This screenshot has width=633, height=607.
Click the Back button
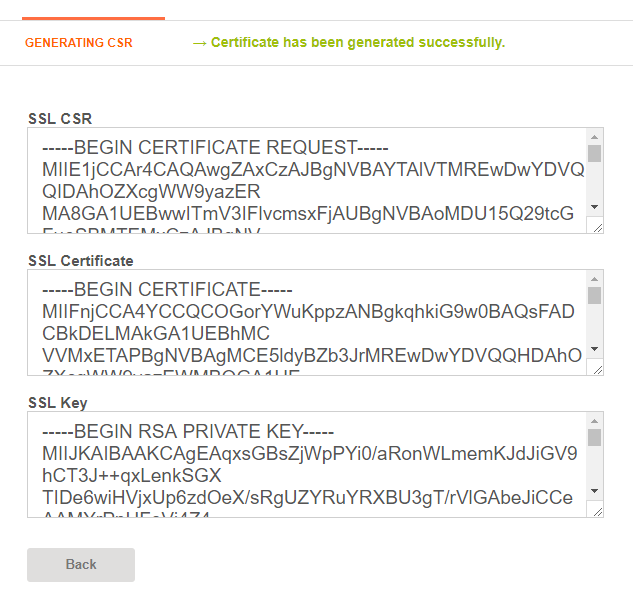click(81, 564)
